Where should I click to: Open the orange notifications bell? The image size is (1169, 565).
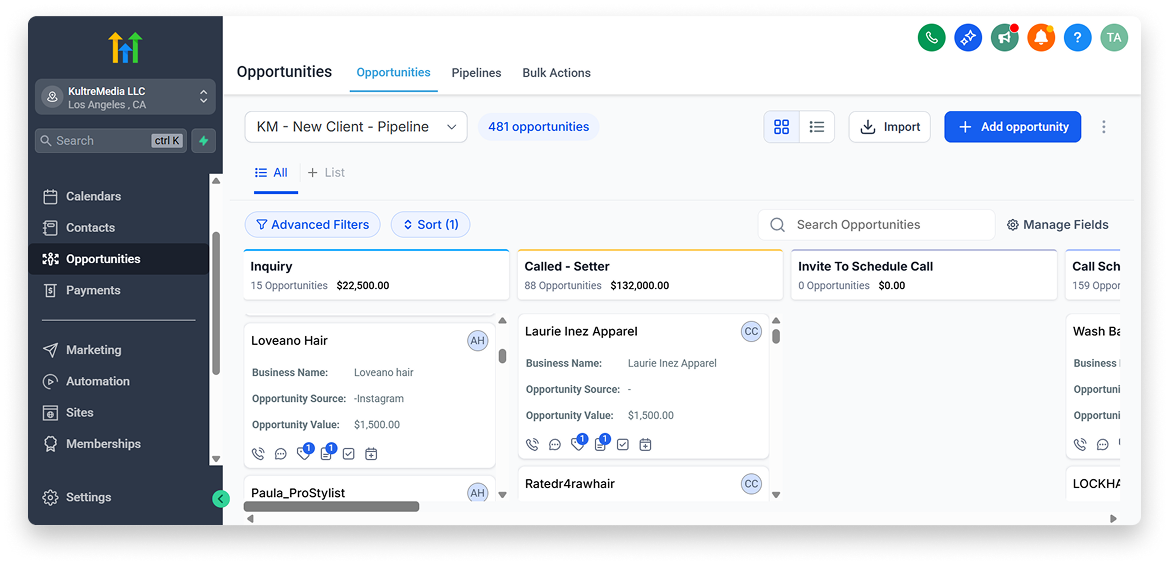(x=1041, y=38)
